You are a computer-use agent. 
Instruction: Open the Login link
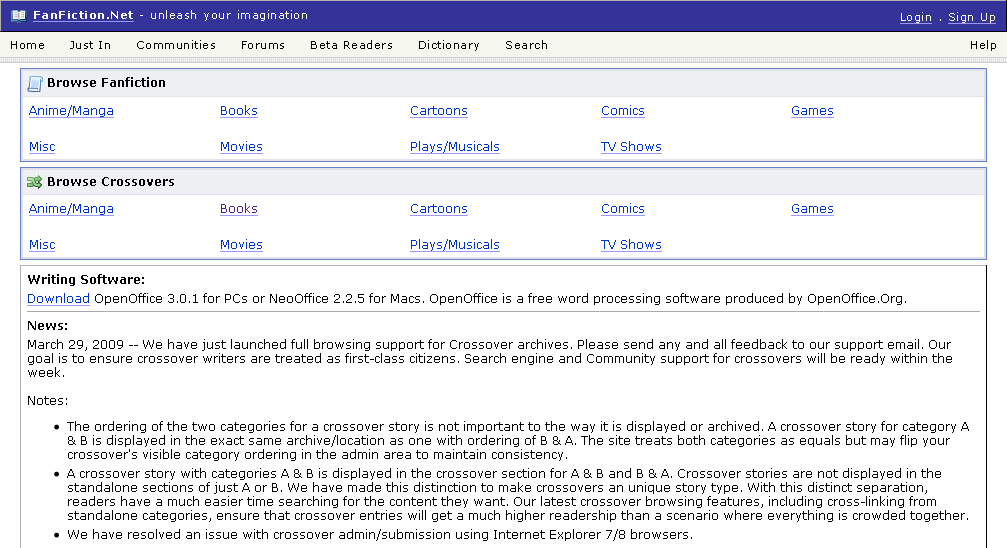(x=915, y=17)
